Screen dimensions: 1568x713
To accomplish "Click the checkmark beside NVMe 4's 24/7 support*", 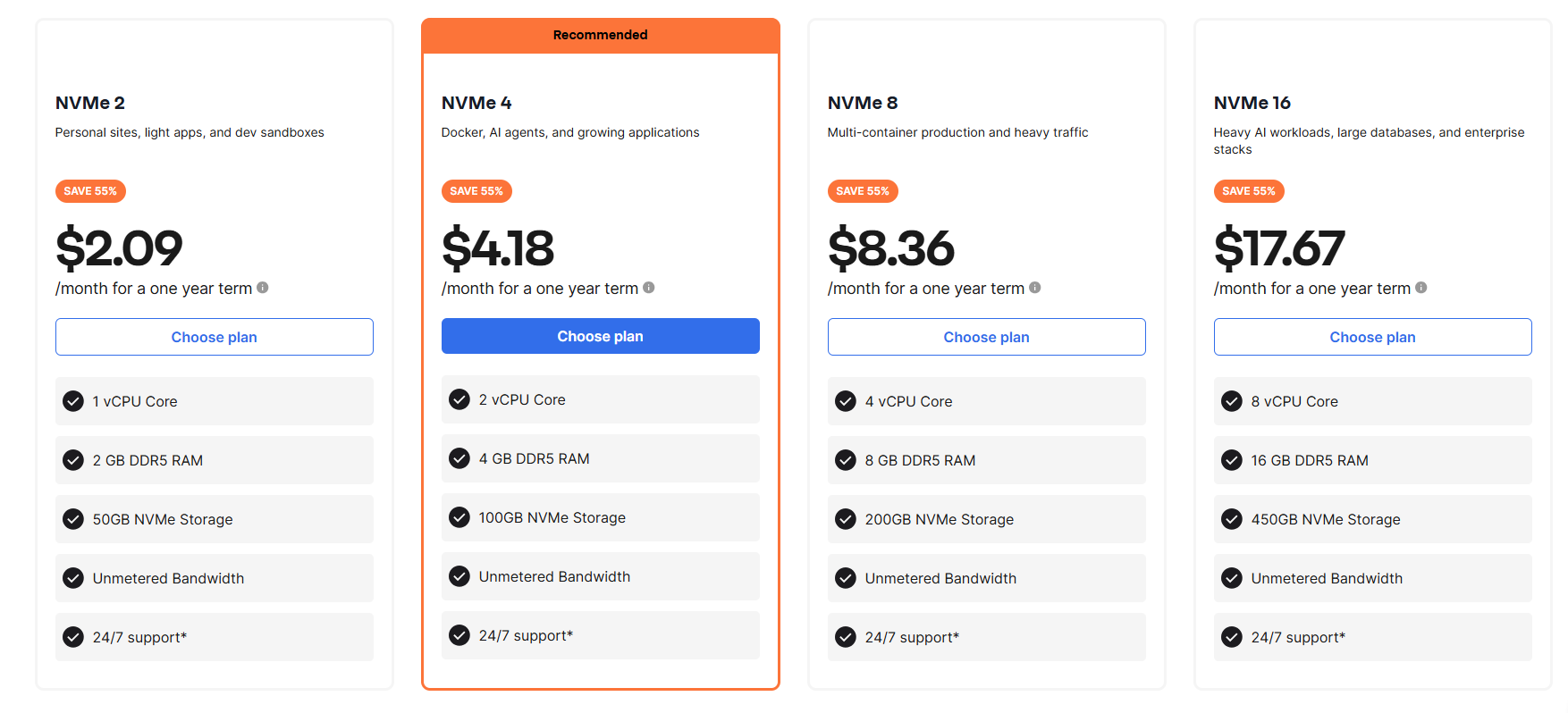I will tap(459, 635).
